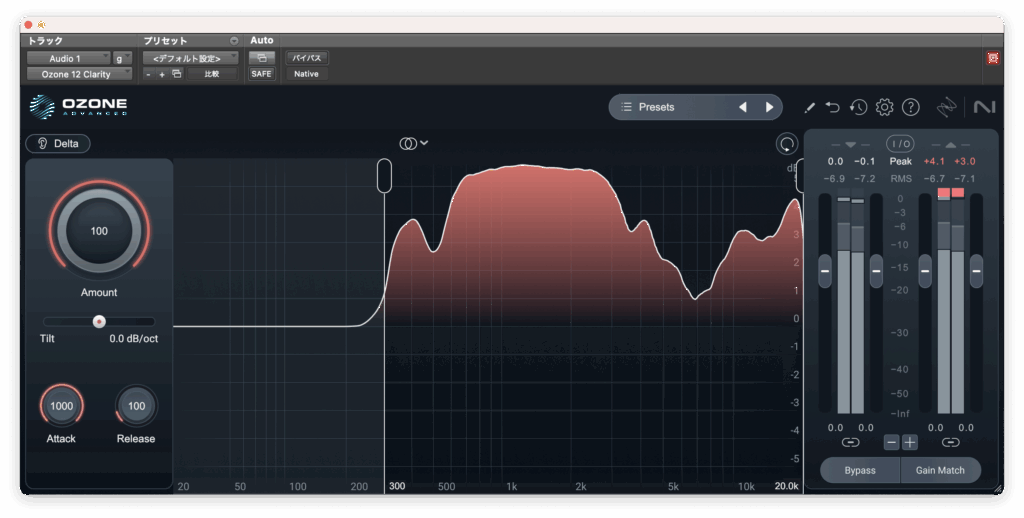
Task: Open the Ozone 12 Clarity plugin dropdown
Action: 79,74
